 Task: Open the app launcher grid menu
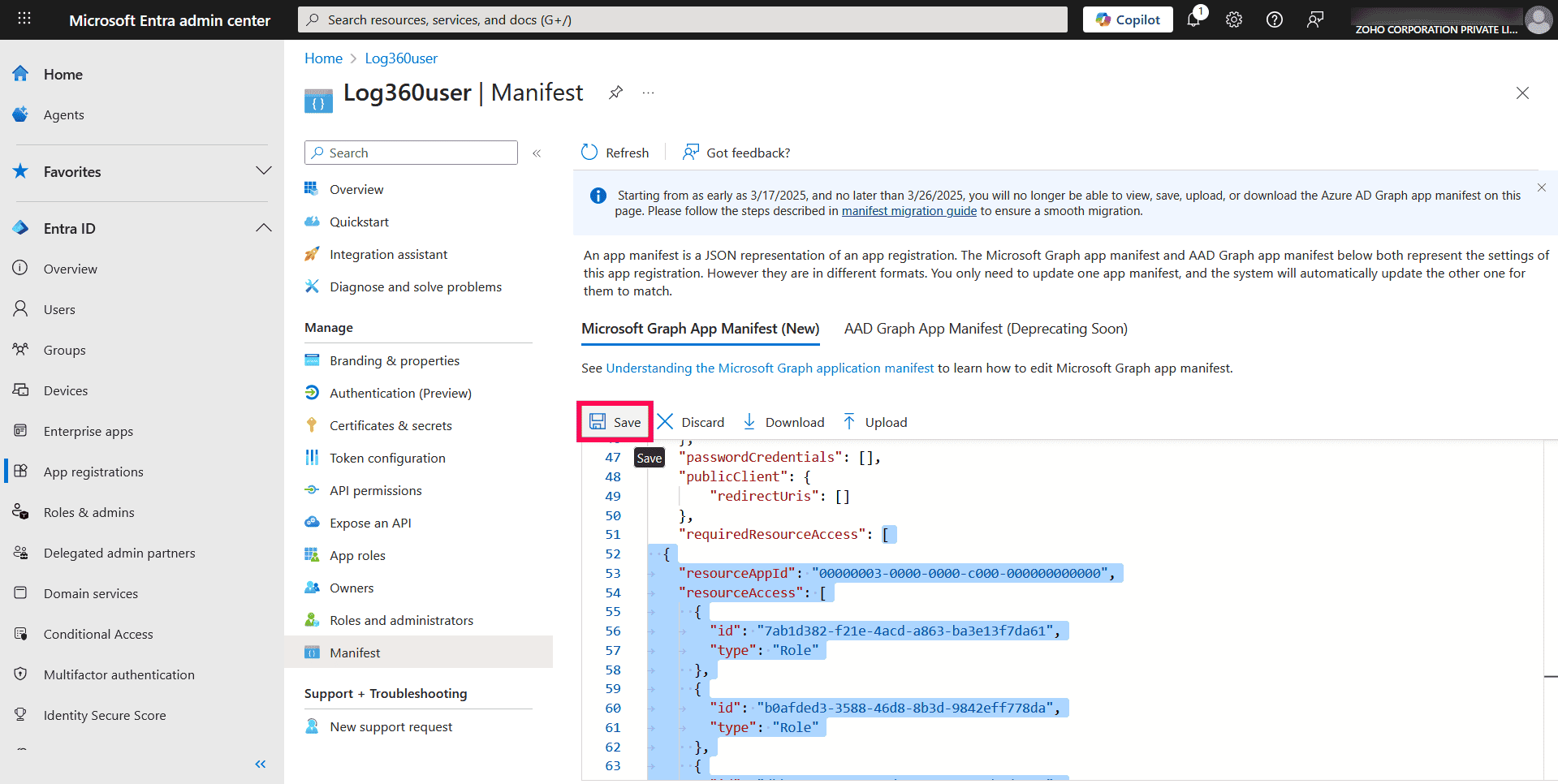pyautogui.click(x=24, y=19)
